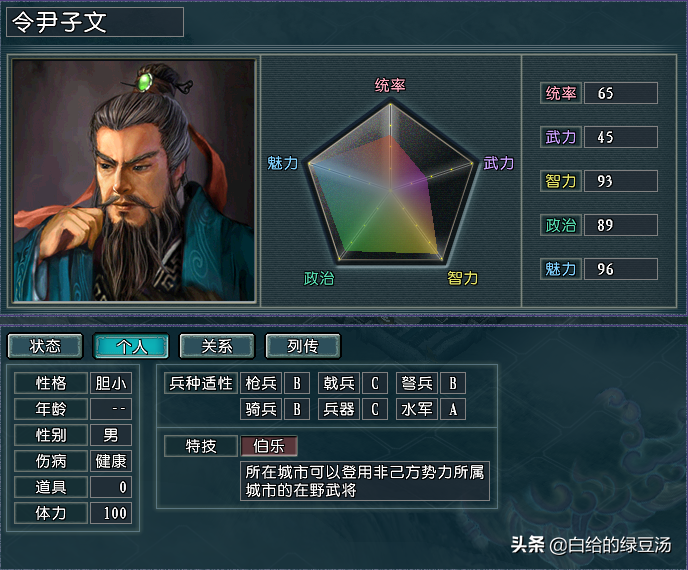Click the 枪兵 aptitude grade B

[x=297, y=383]
